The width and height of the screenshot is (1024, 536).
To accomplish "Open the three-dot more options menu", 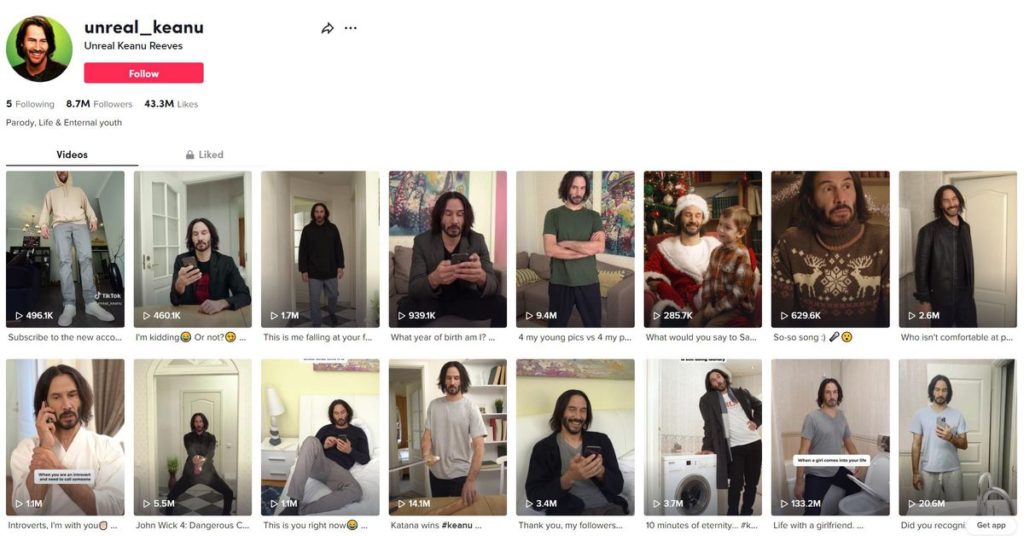I will click(351, 28).
